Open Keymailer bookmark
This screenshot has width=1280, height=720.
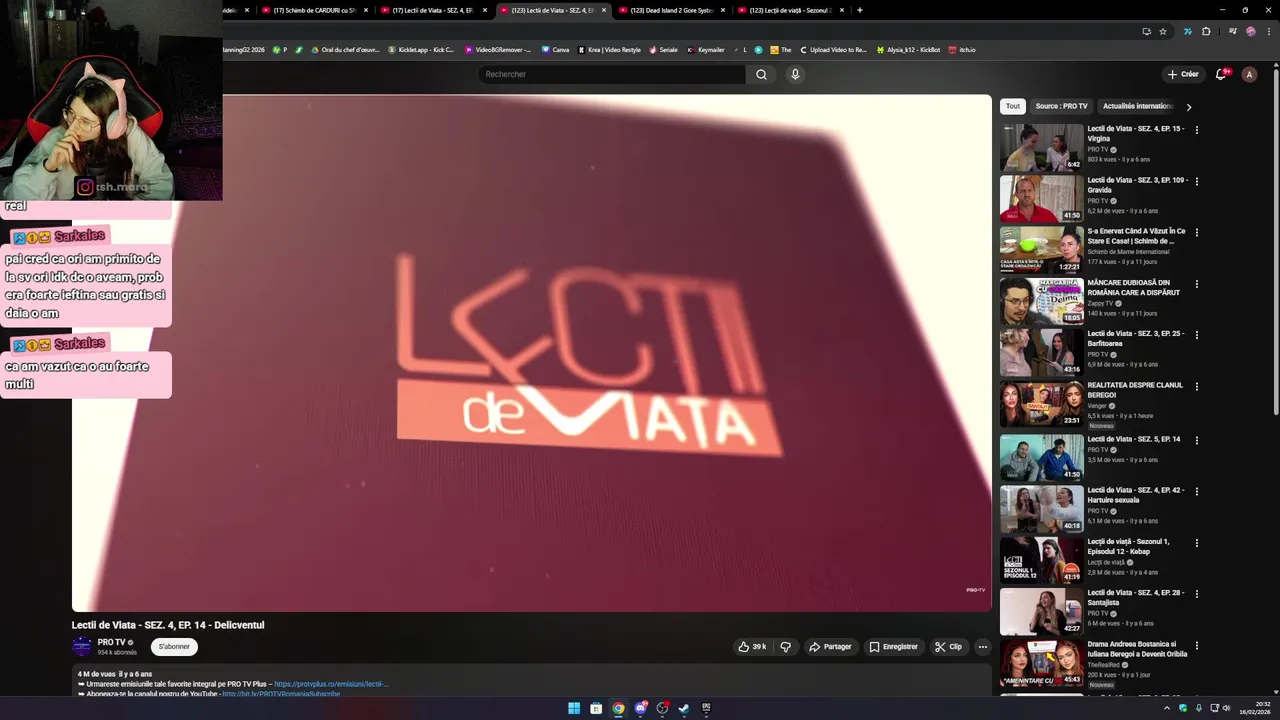point(705,49)
